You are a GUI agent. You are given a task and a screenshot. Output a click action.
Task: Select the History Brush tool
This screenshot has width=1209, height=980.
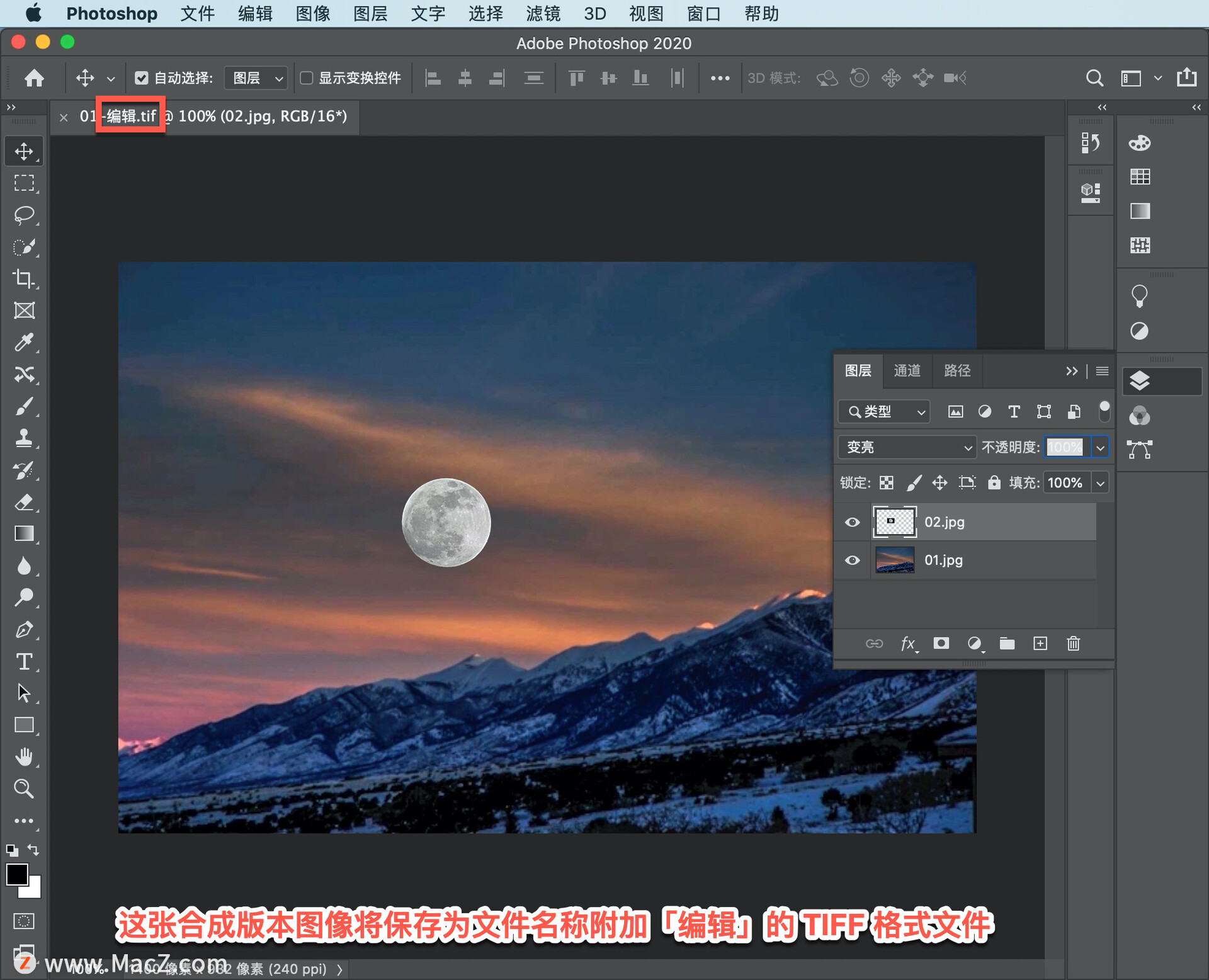pyautogui.click(x=24, y=470)
